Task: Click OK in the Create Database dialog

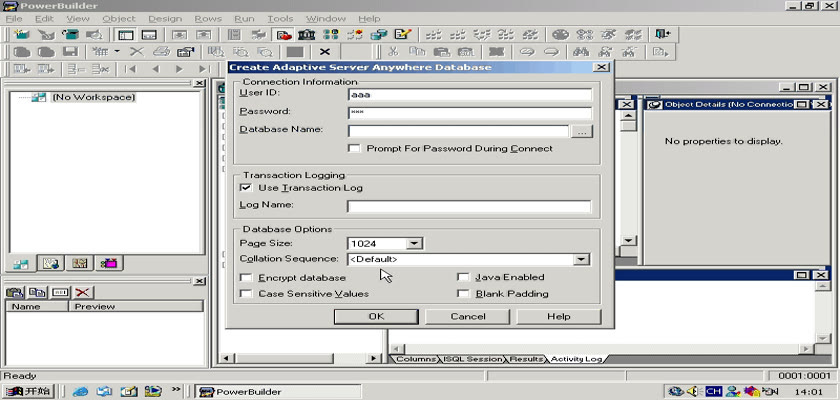Action: point(376,316)
